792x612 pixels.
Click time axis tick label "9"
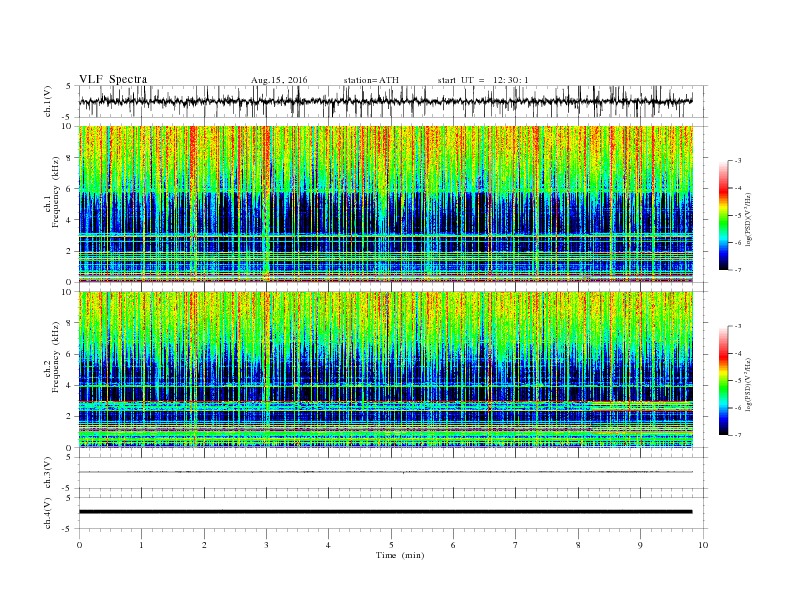point(640,545)
